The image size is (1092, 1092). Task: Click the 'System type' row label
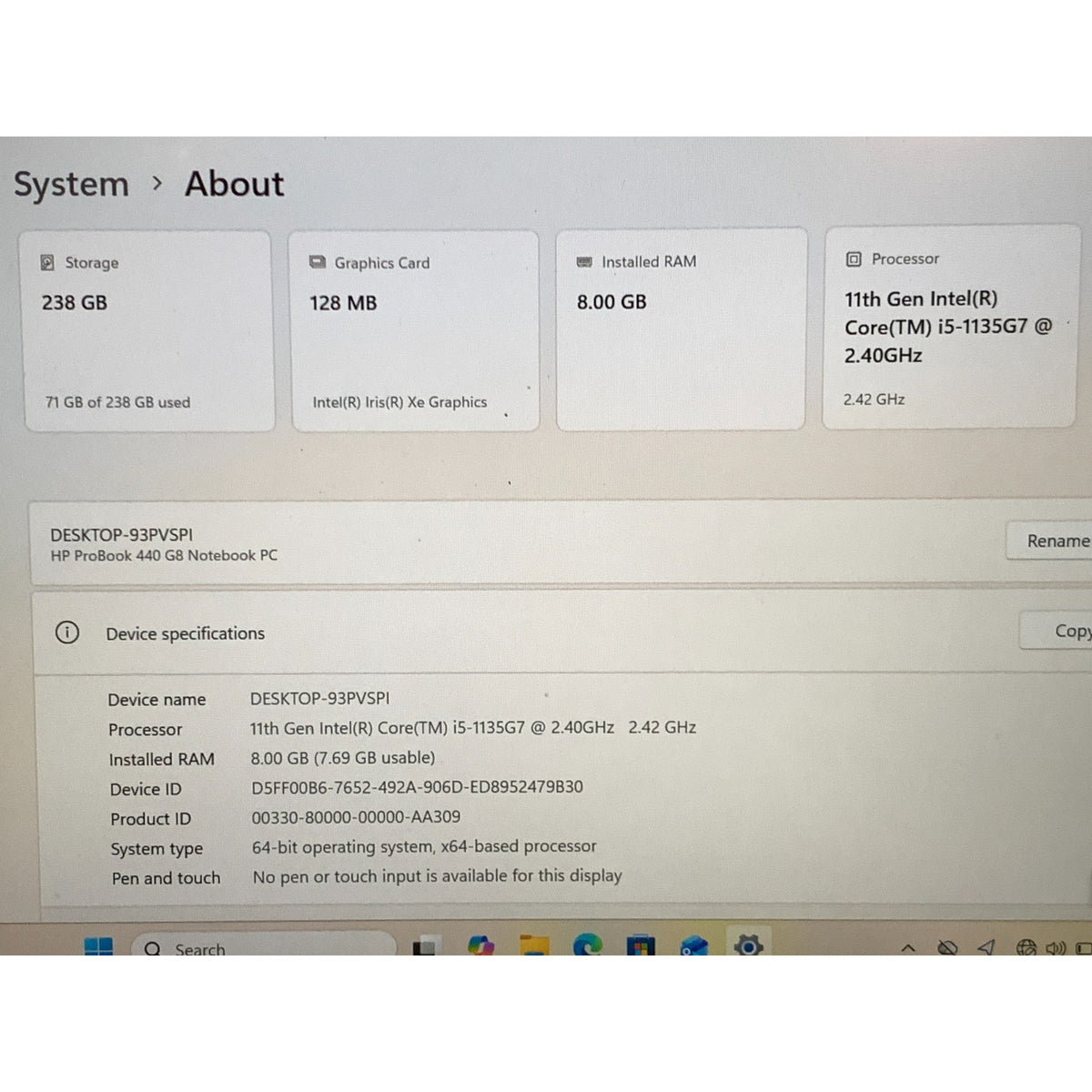pos(157,849)
